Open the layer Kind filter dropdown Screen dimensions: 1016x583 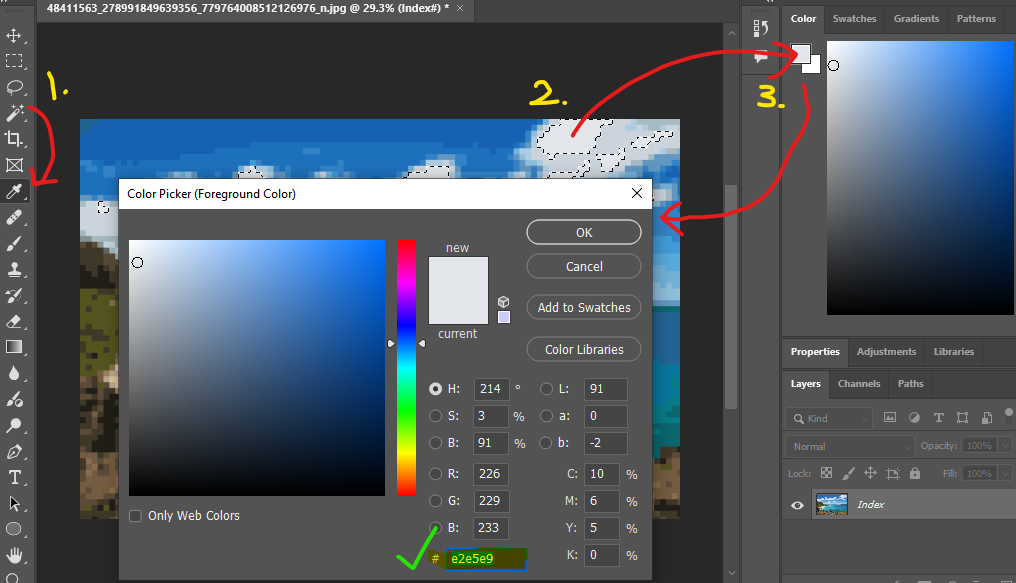[x=828, y=418]
